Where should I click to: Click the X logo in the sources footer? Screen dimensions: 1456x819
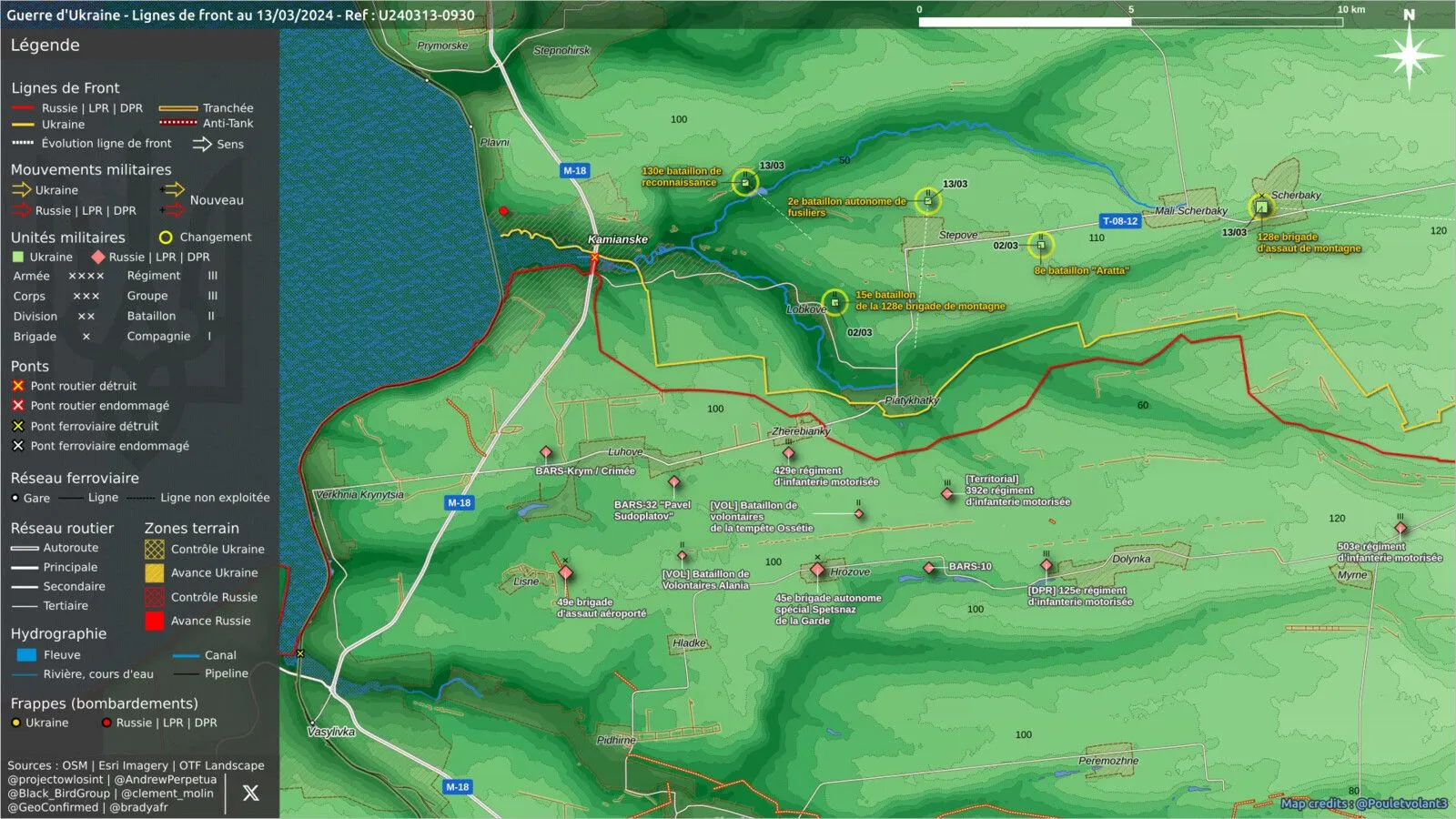251,793
